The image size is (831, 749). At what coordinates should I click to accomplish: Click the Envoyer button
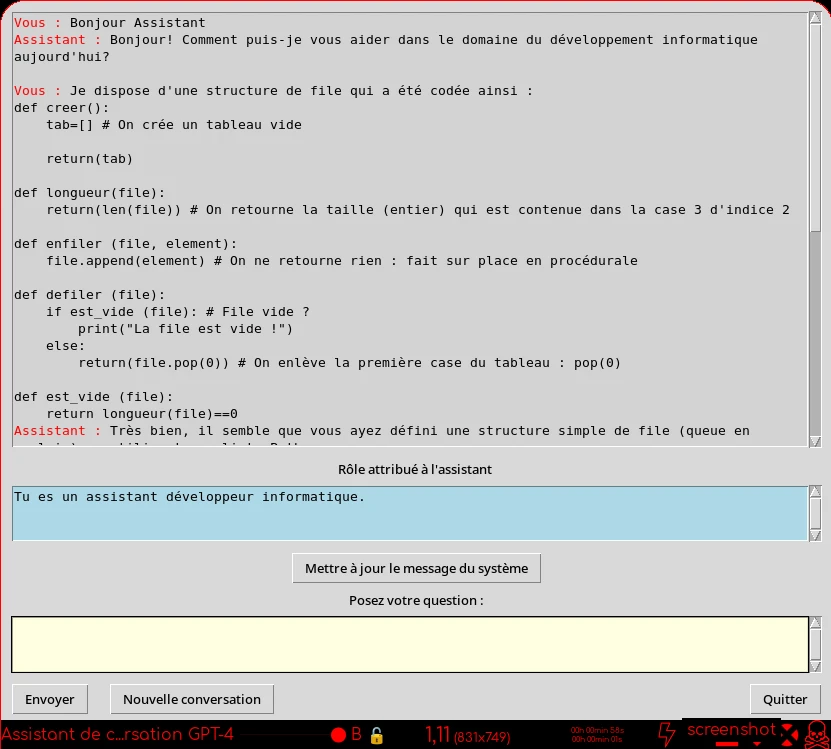coord(50,699)
